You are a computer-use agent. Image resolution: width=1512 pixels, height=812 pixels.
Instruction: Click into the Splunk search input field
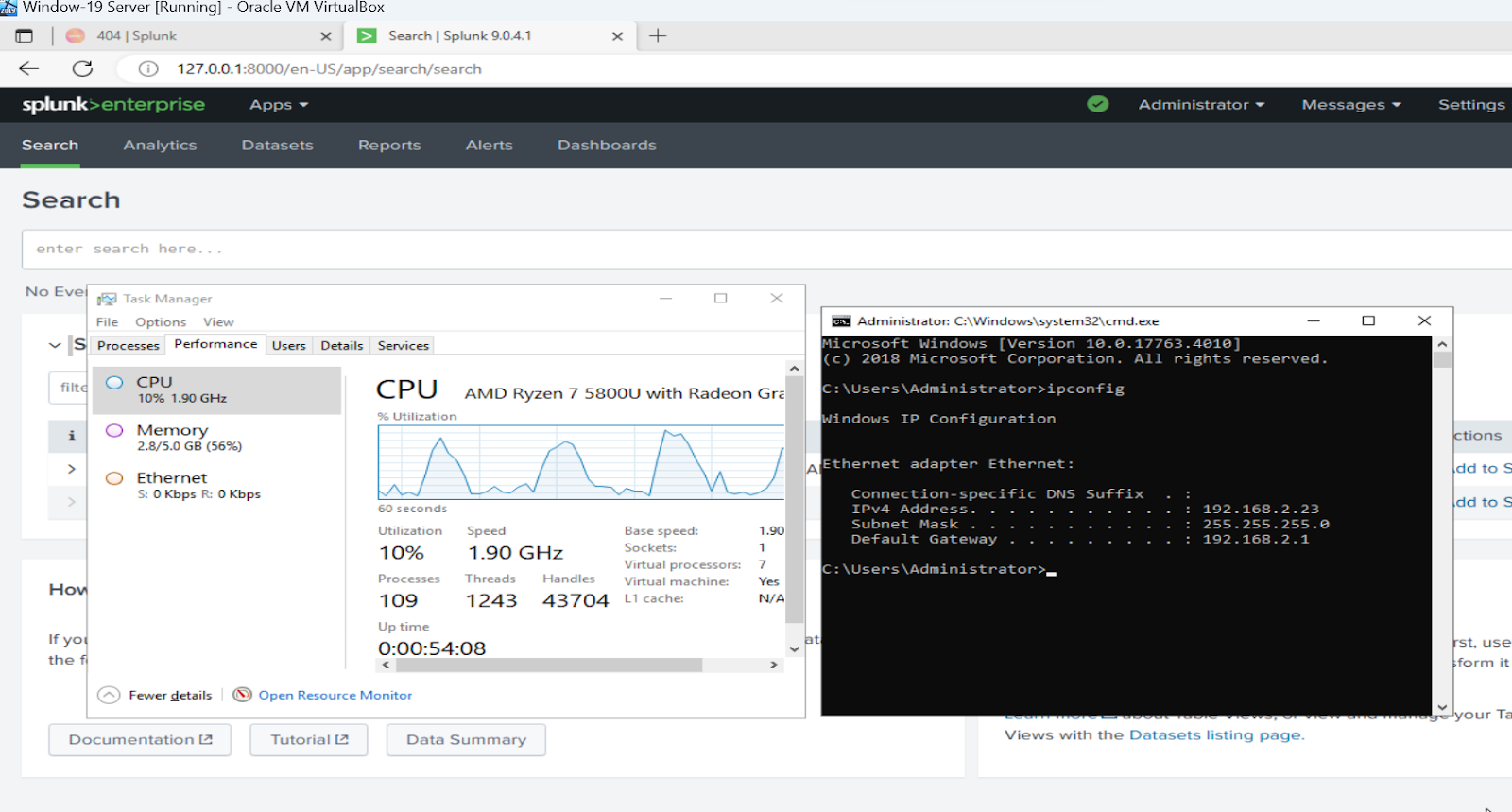pos(765,250)
